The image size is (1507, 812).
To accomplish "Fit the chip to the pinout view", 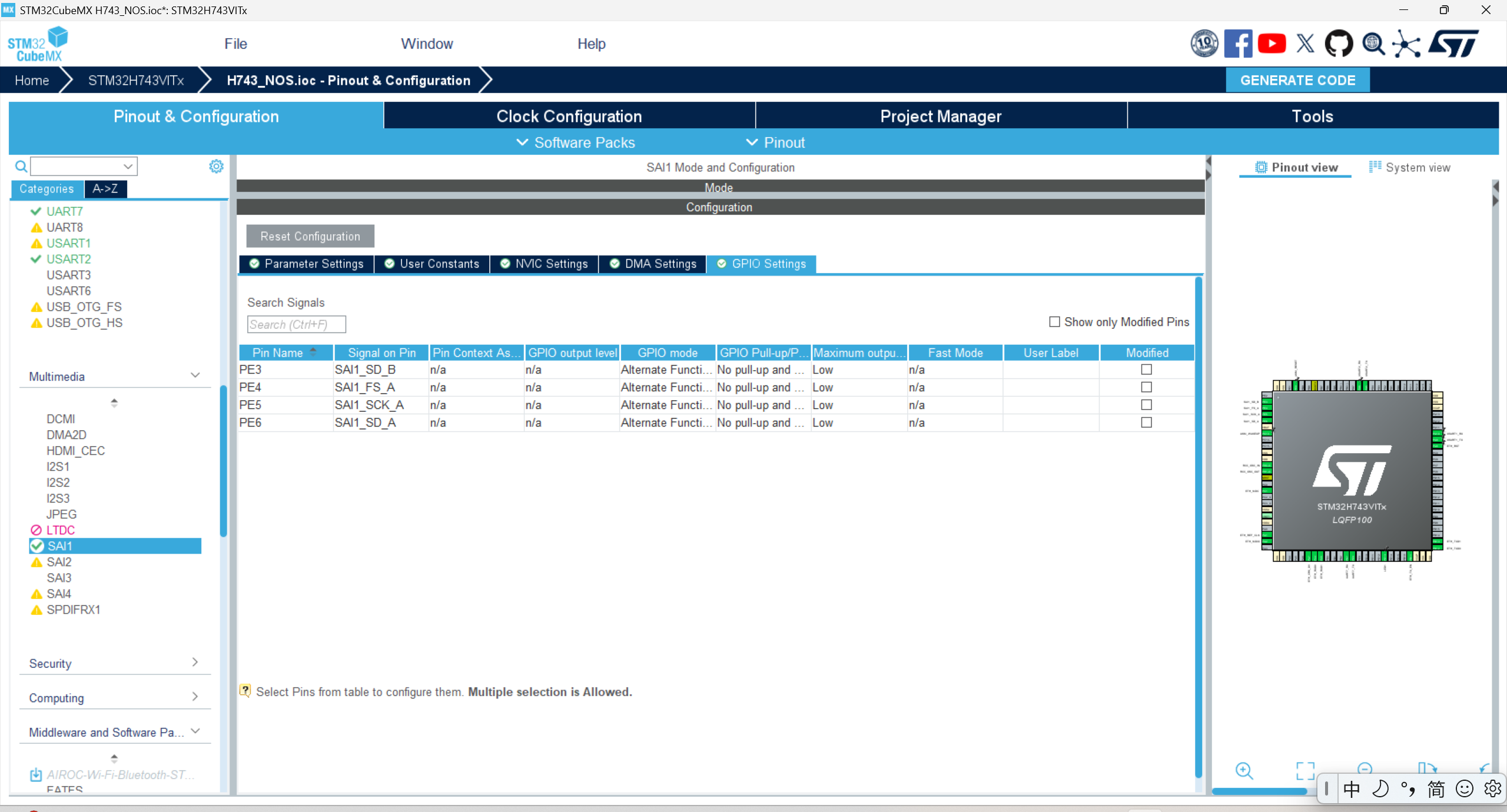I will pos(1305,771).
